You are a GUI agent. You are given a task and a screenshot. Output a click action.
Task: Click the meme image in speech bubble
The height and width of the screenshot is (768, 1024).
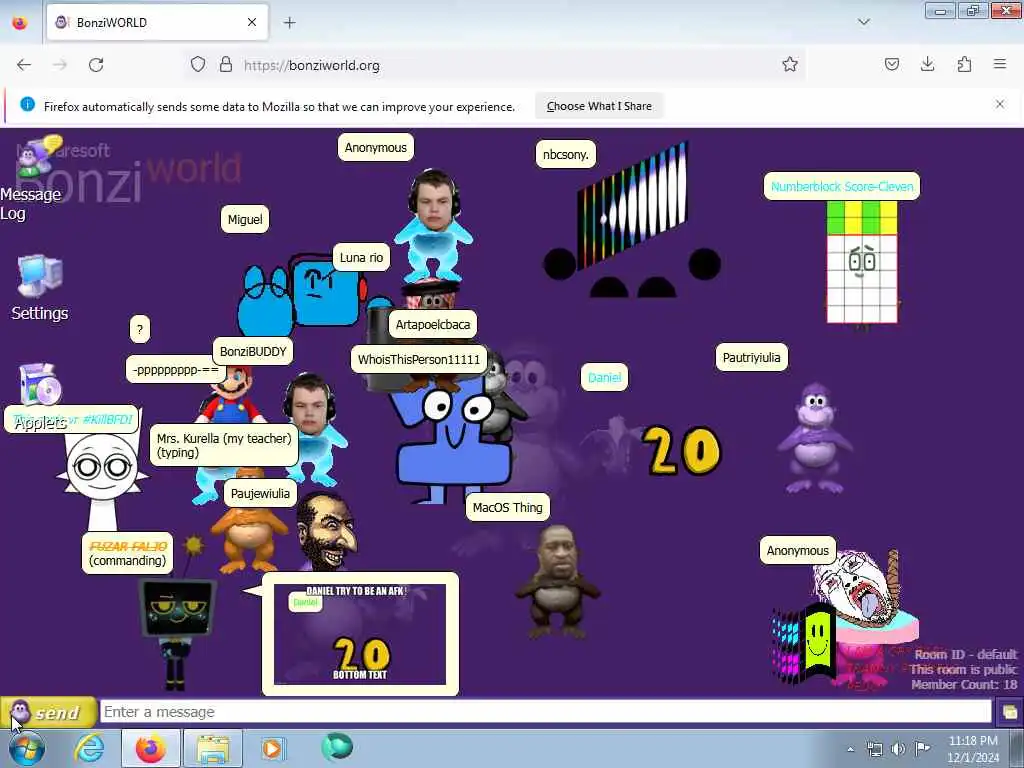(x=360, y=633)
